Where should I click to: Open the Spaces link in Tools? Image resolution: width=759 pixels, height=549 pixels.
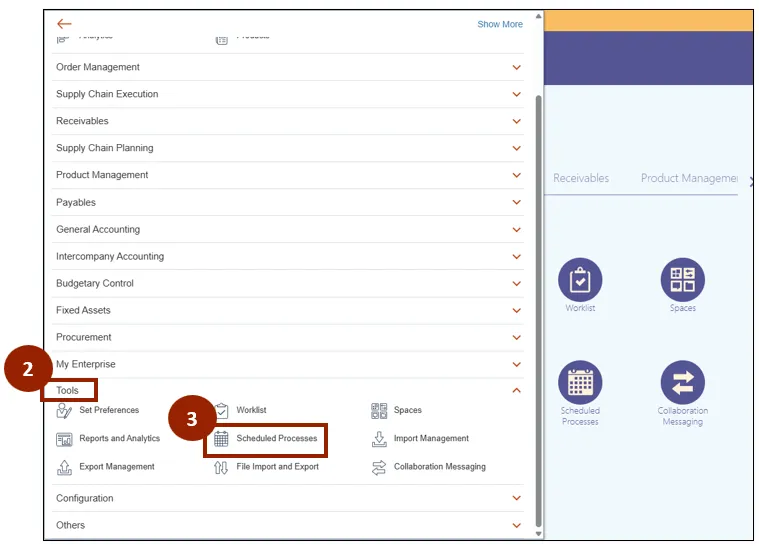[408, 410]
